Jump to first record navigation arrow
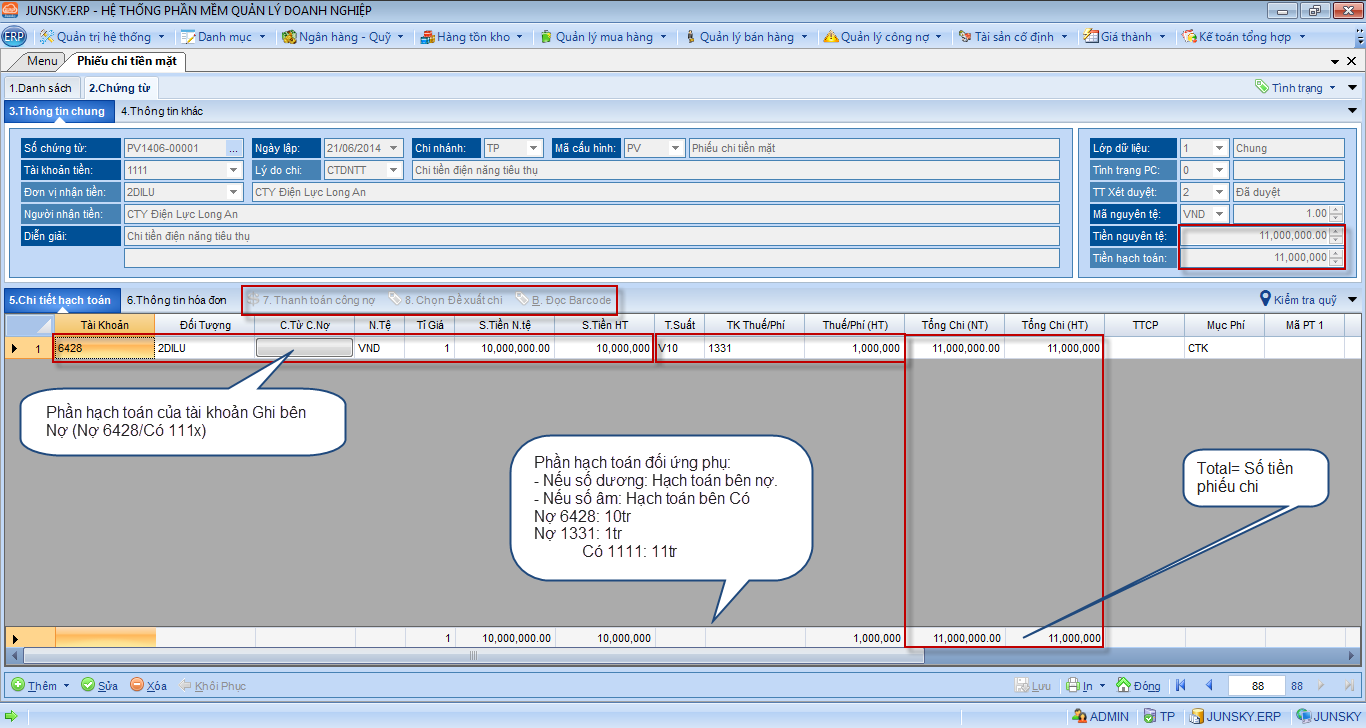Viewport: 1366px width, 728px height. click(x=1181, y=685)
